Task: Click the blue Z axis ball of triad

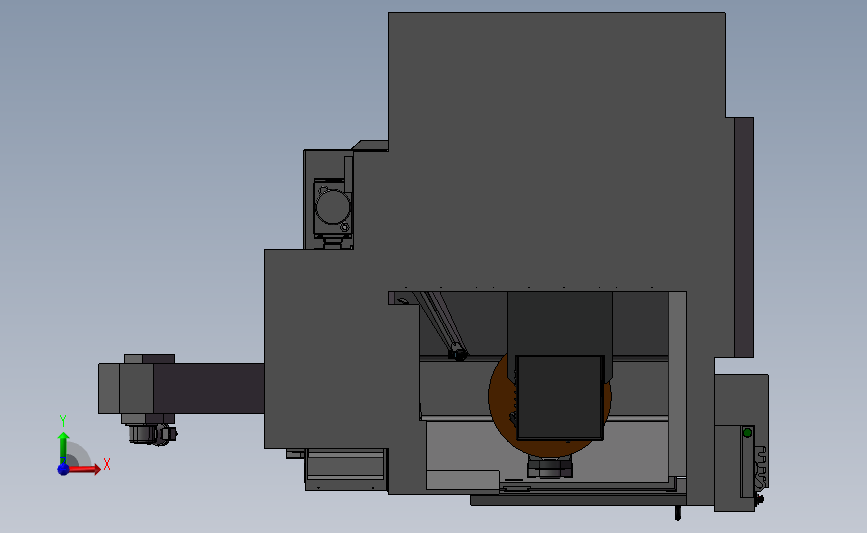Action: (x=63, y=469)
